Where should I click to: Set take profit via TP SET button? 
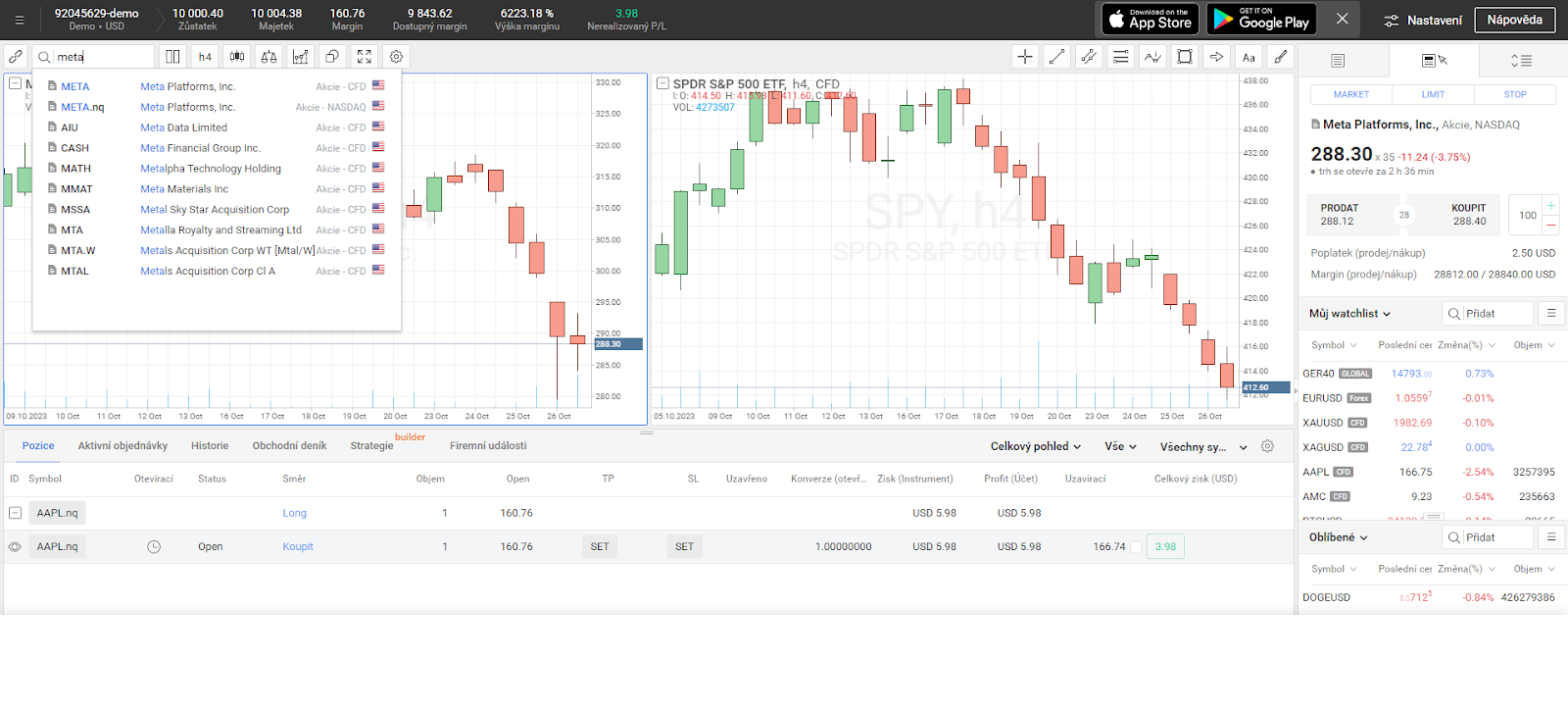point(600,547)
